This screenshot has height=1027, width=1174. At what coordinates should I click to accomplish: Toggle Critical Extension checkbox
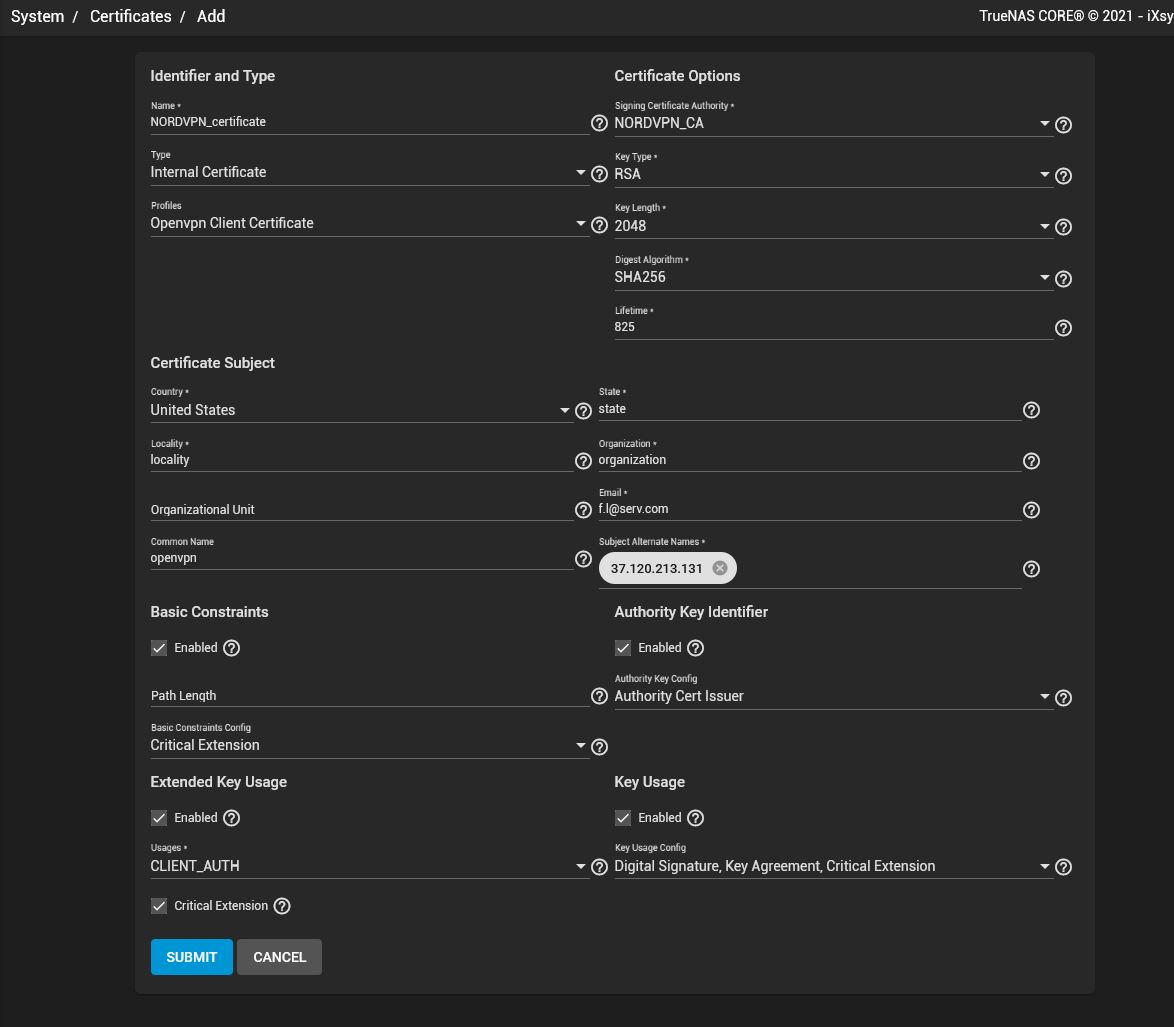[159, 906]
